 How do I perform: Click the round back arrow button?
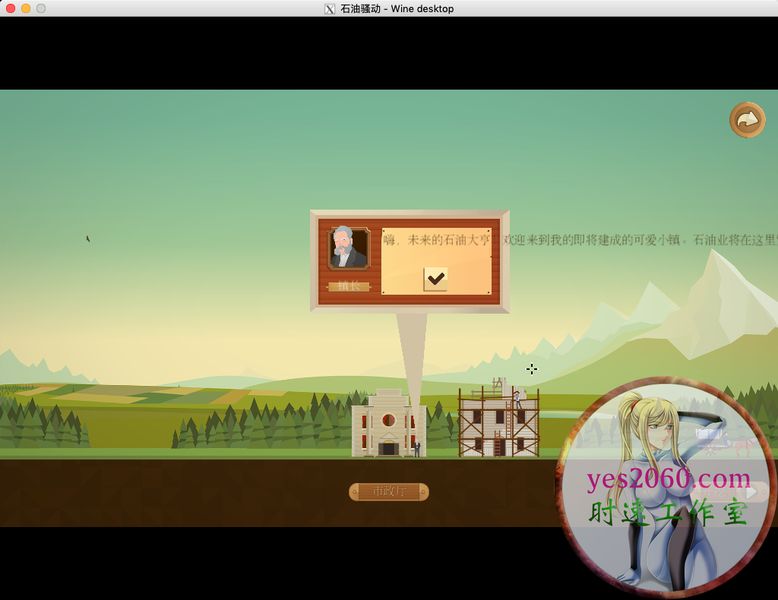746,120
